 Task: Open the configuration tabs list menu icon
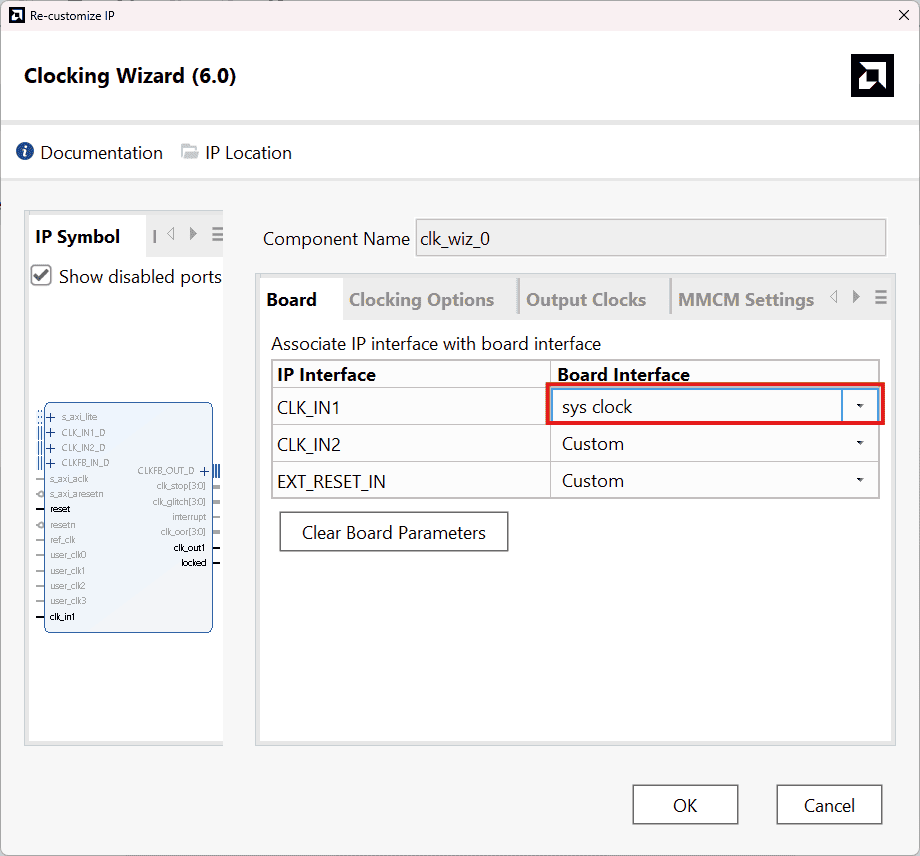pos(880,297)
